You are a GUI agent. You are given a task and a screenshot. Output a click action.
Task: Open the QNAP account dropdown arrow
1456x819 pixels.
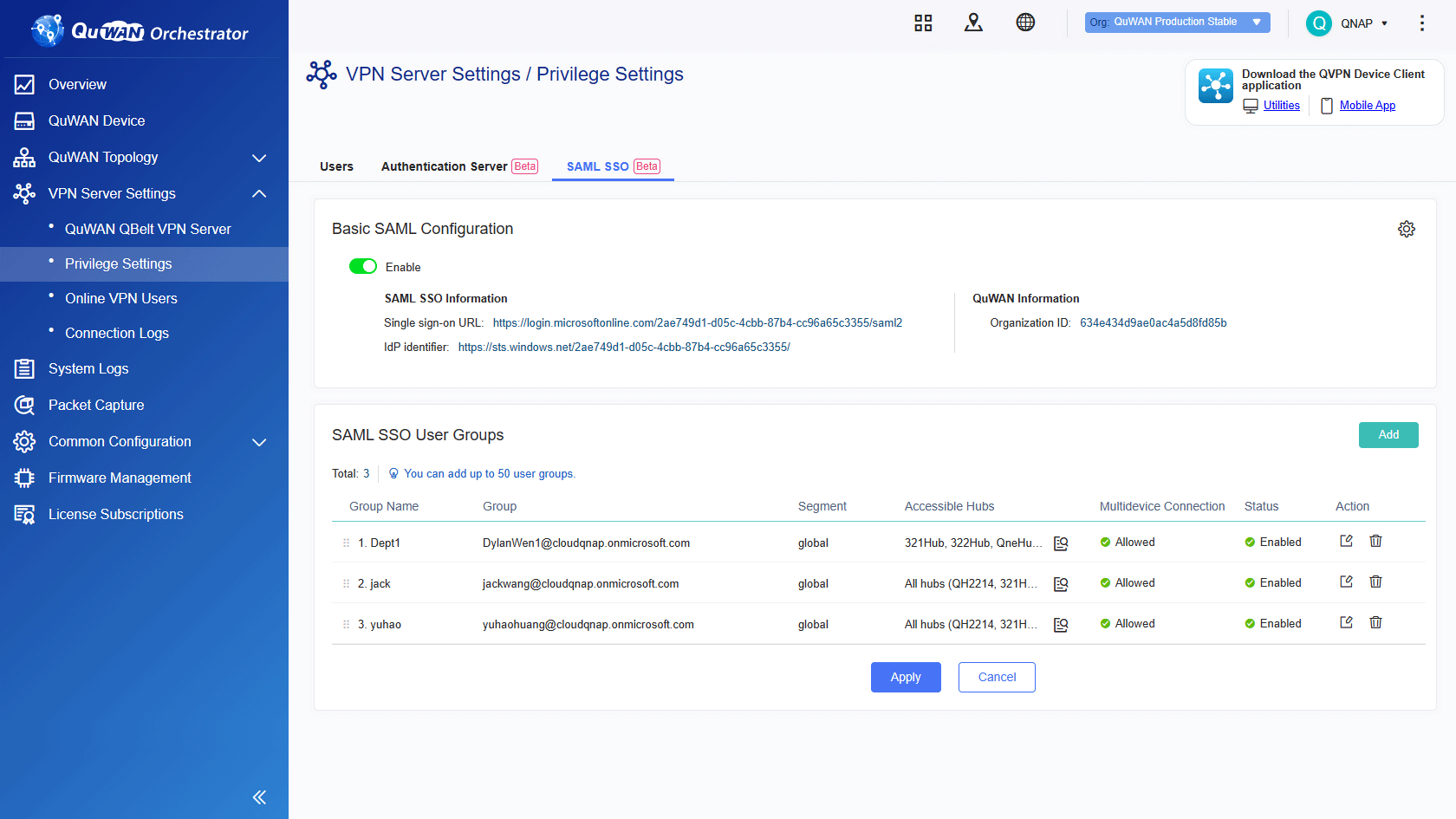(x=1384, y=24)
